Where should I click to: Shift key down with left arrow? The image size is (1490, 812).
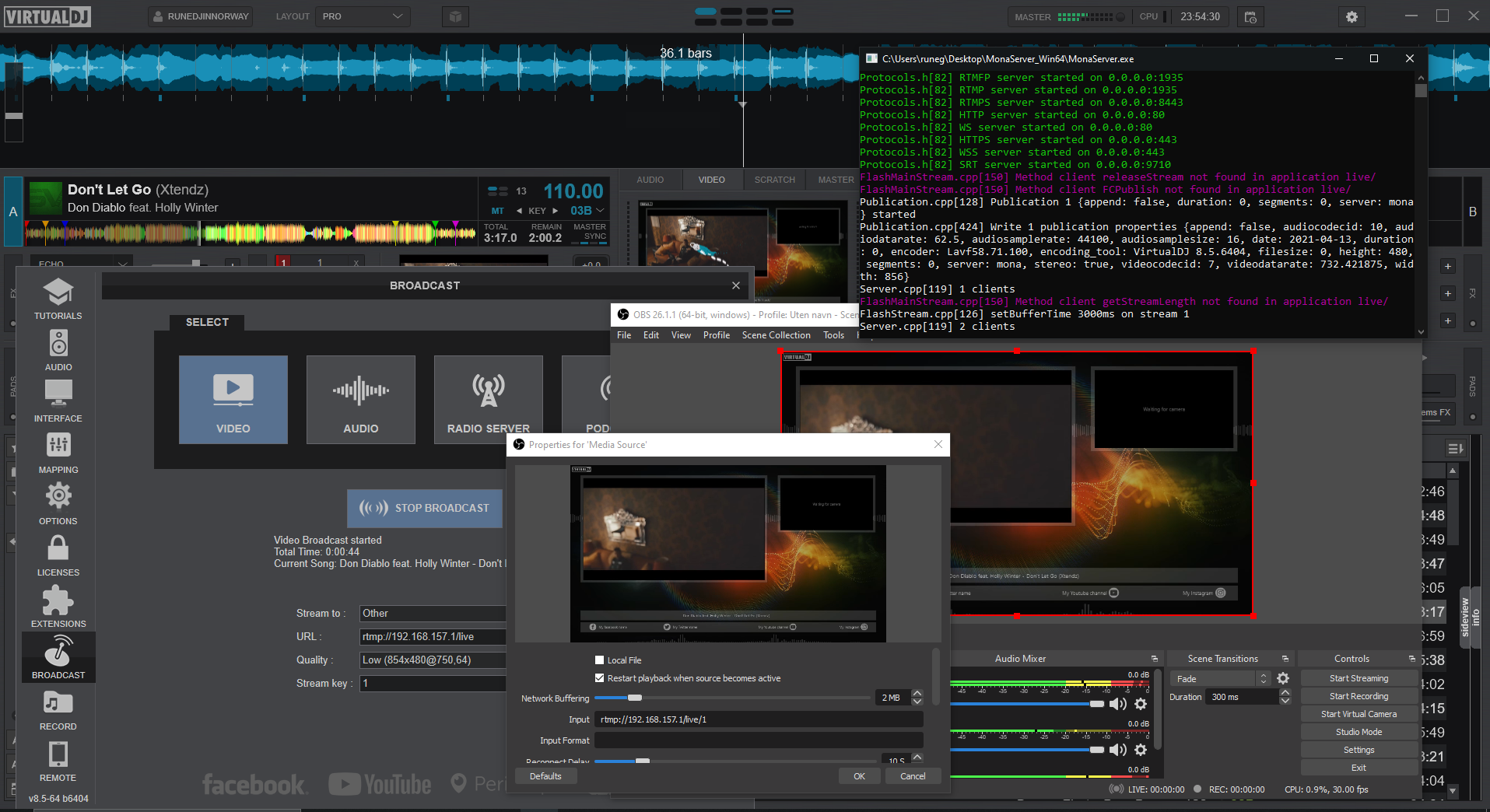pos(519,211)
